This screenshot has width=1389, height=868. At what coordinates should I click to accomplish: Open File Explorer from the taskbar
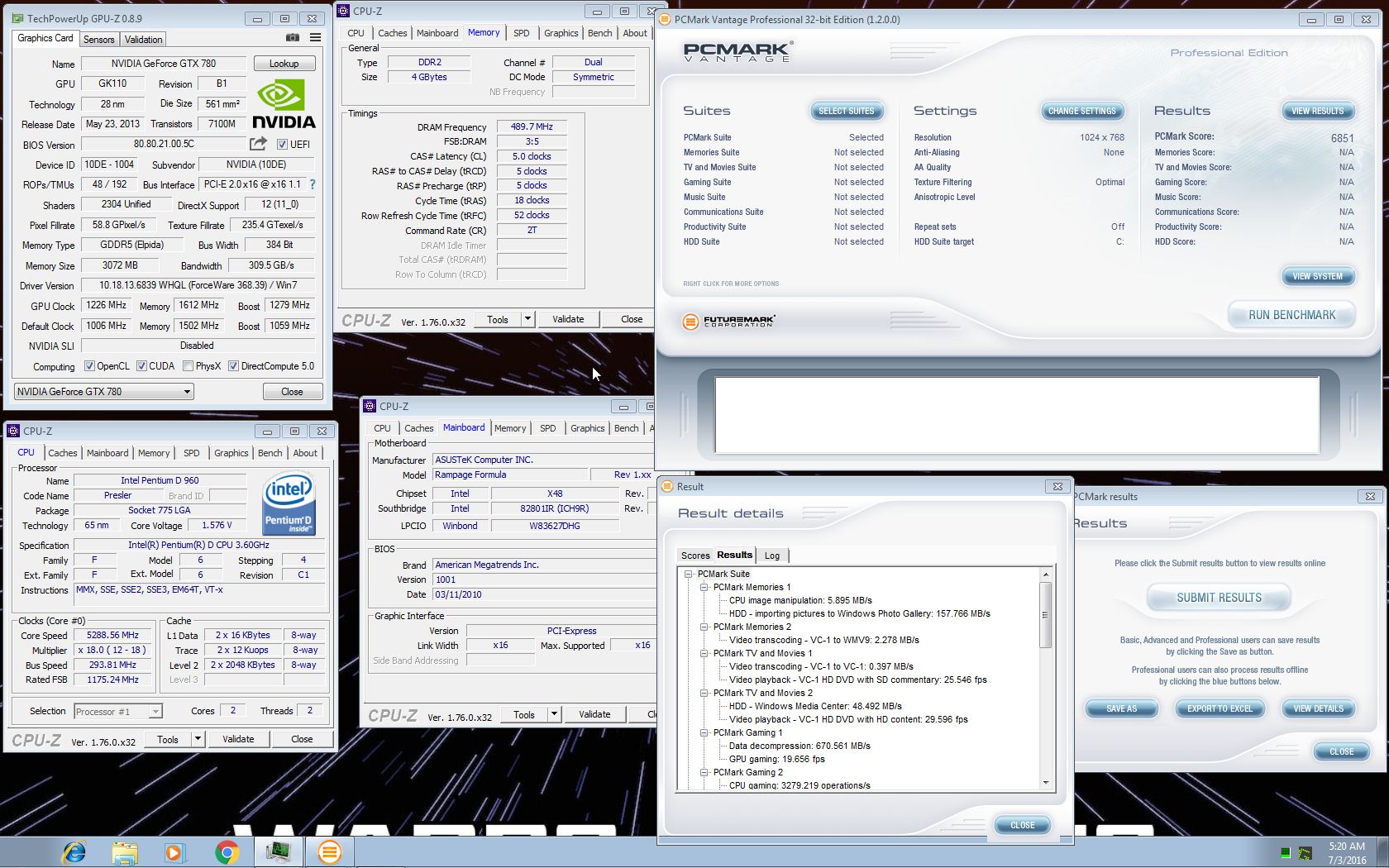(x=125, y=851)
